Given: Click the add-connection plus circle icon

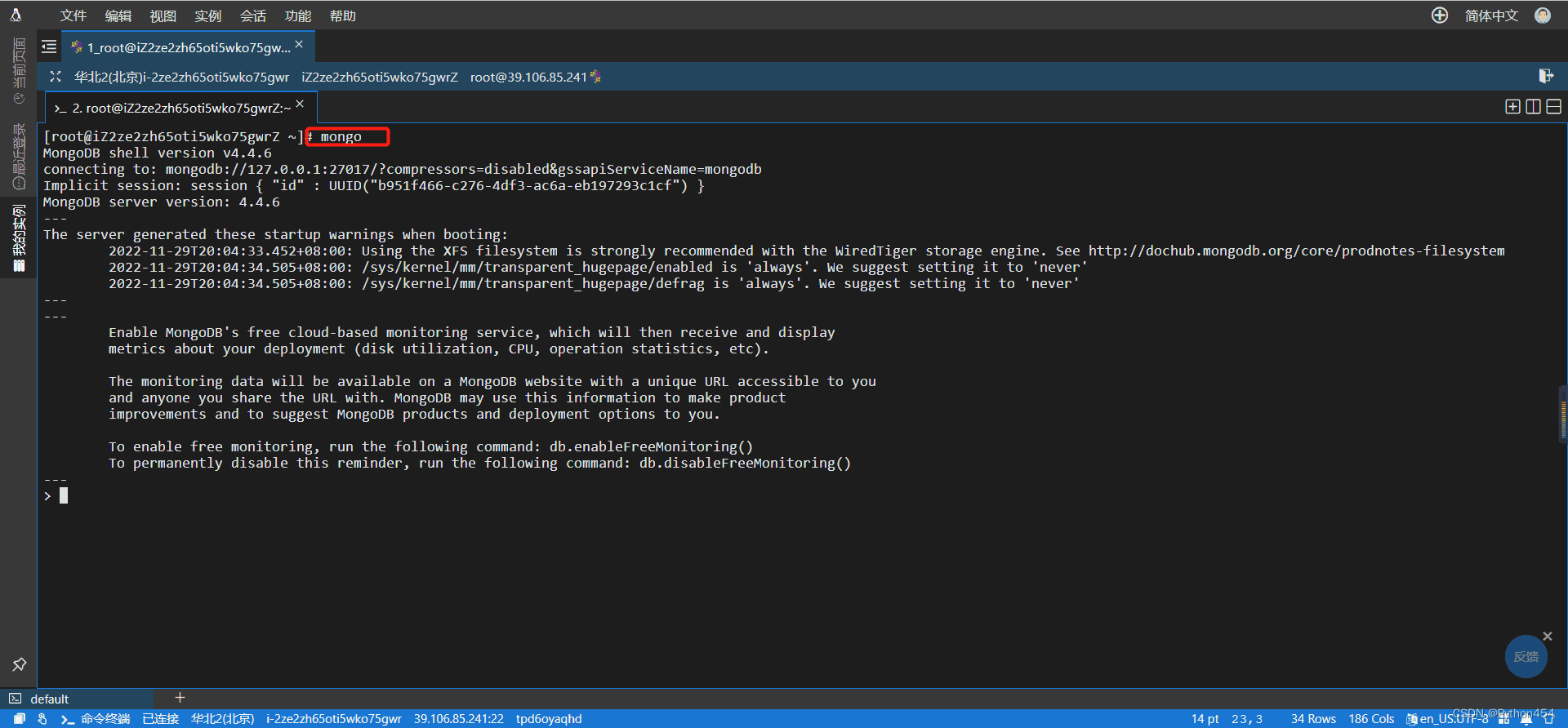Looking at the screenshot, I should pyautogui.click(x=1440, y=16).
